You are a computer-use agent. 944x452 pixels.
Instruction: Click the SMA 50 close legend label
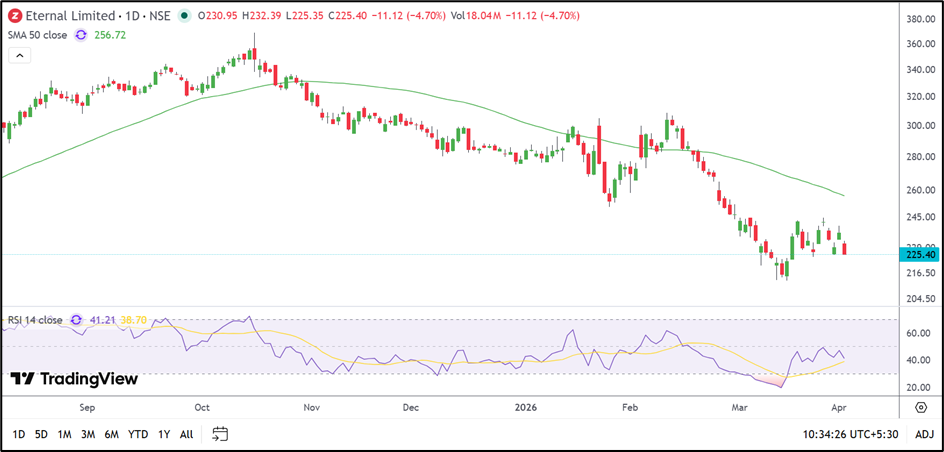[x=36, y=35]
